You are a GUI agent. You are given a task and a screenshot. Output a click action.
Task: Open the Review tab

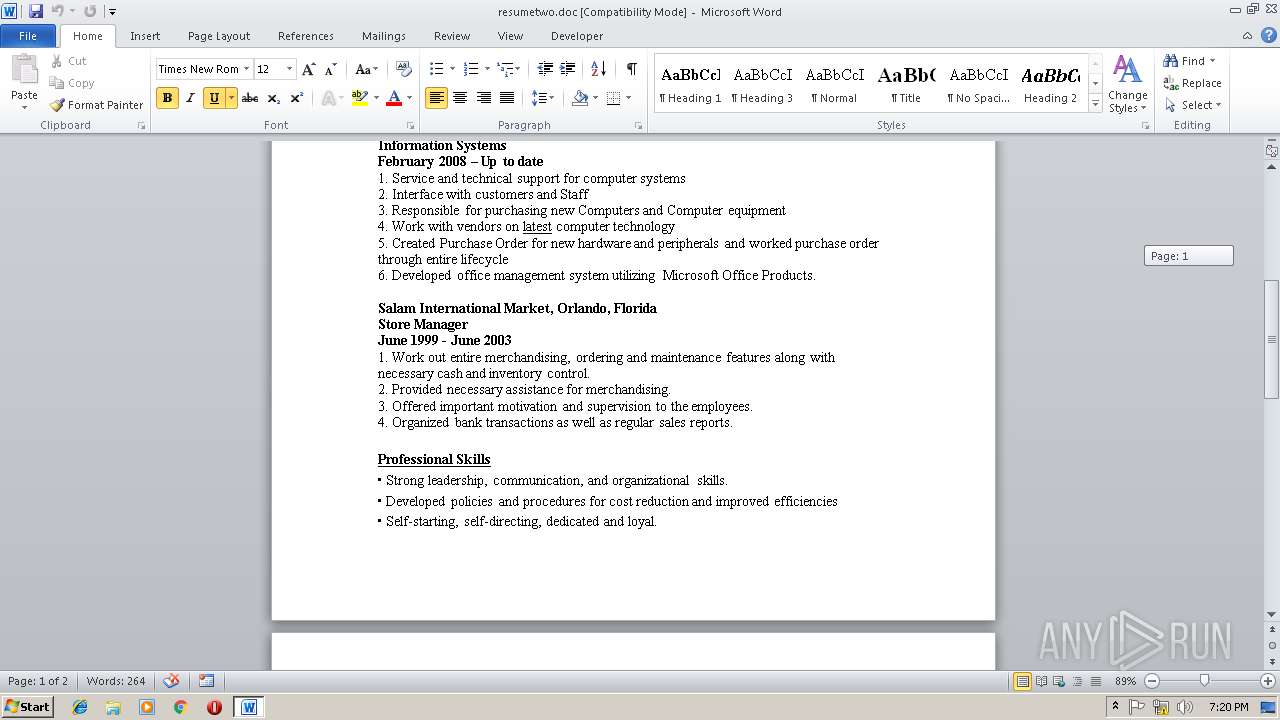tap(452, 36)
